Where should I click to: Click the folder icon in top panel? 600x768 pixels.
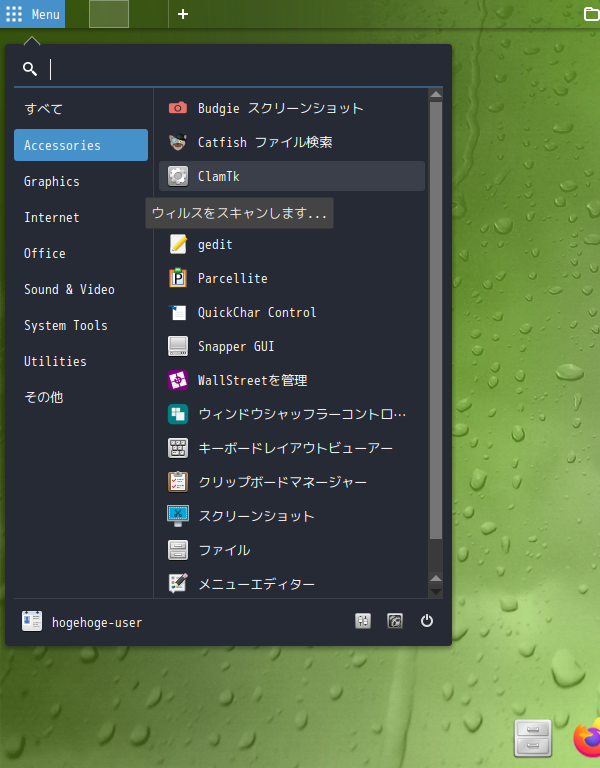[x=592, y=14]
